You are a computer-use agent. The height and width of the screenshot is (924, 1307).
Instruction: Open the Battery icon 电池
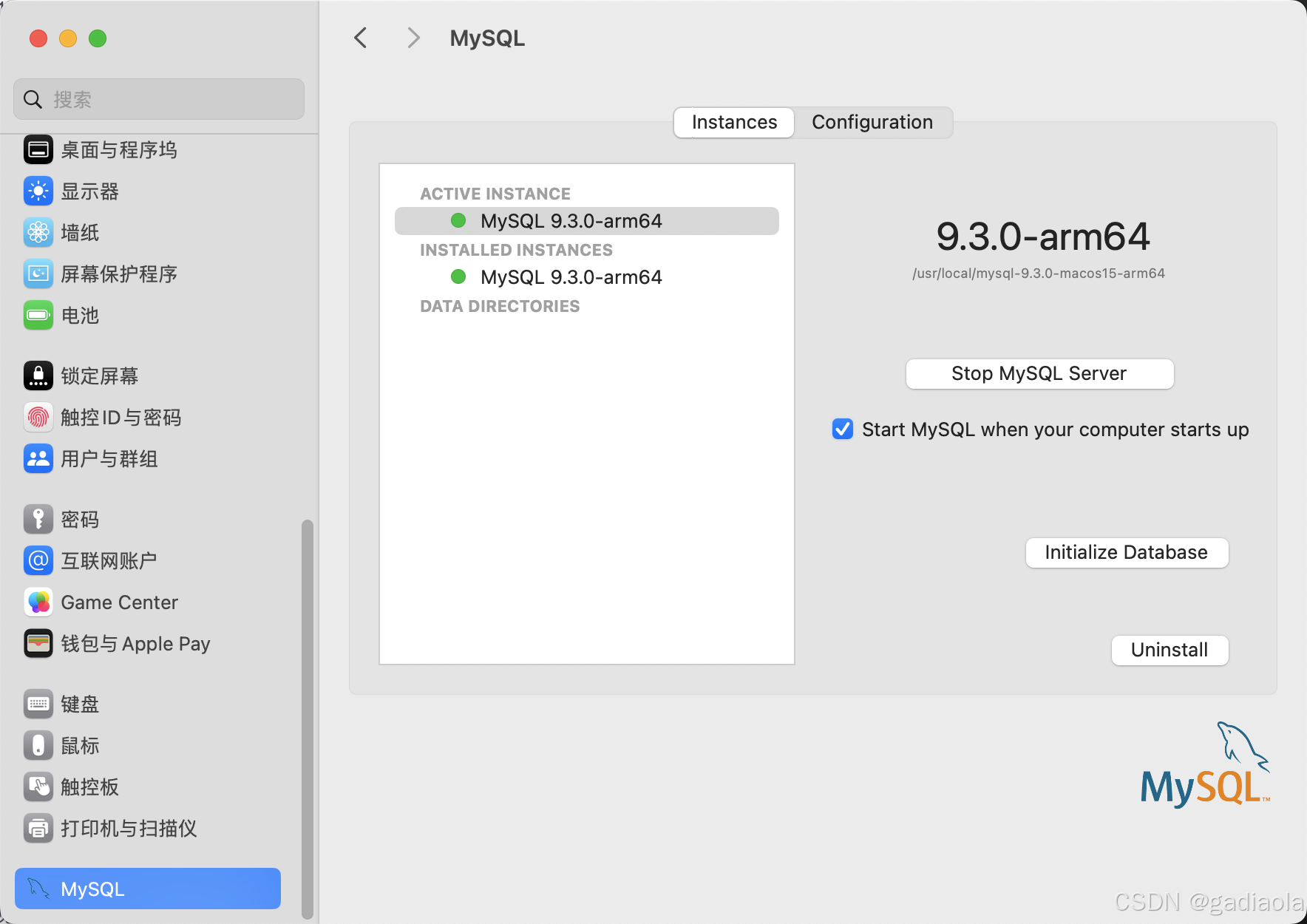[38, 316]
